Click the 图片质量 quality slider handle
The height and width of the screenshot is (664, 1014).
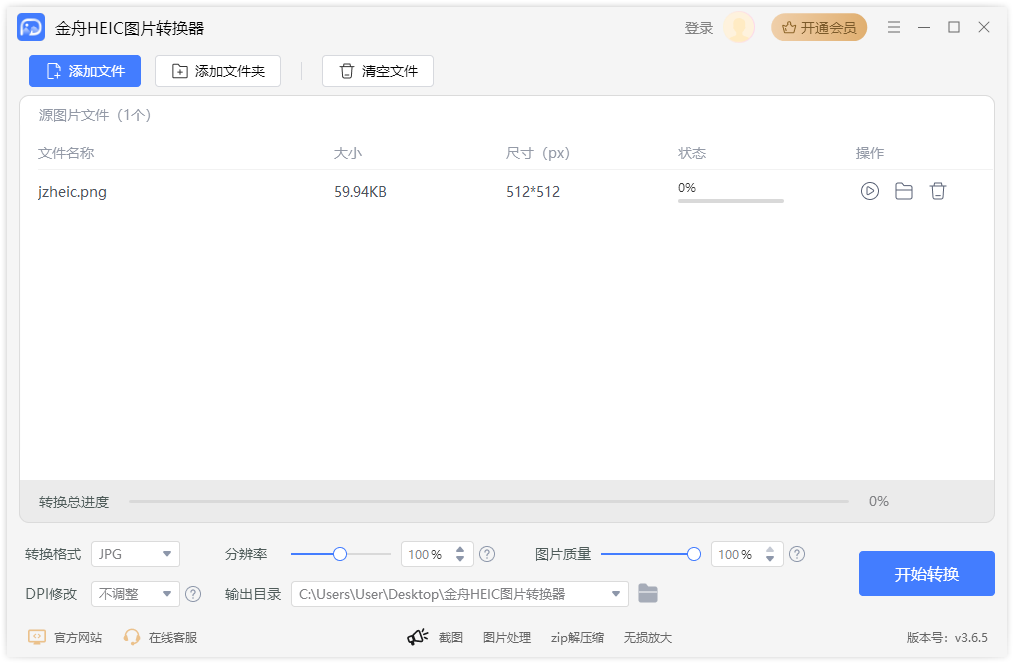pos(696,553)
